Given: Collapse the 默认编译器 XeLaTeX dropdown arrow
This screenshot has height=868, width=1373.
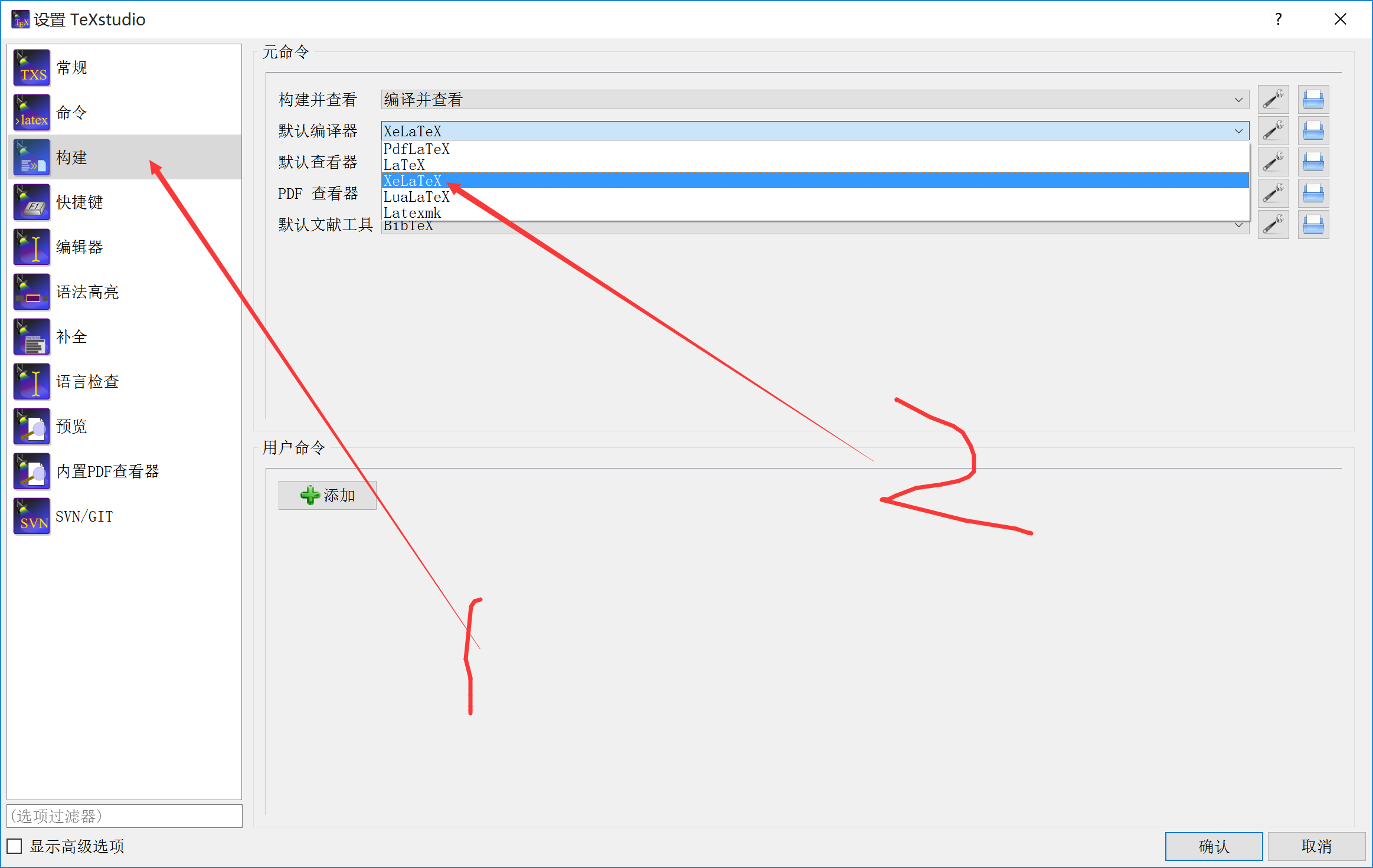Looking at the screenshot, I should (1238, 131).
